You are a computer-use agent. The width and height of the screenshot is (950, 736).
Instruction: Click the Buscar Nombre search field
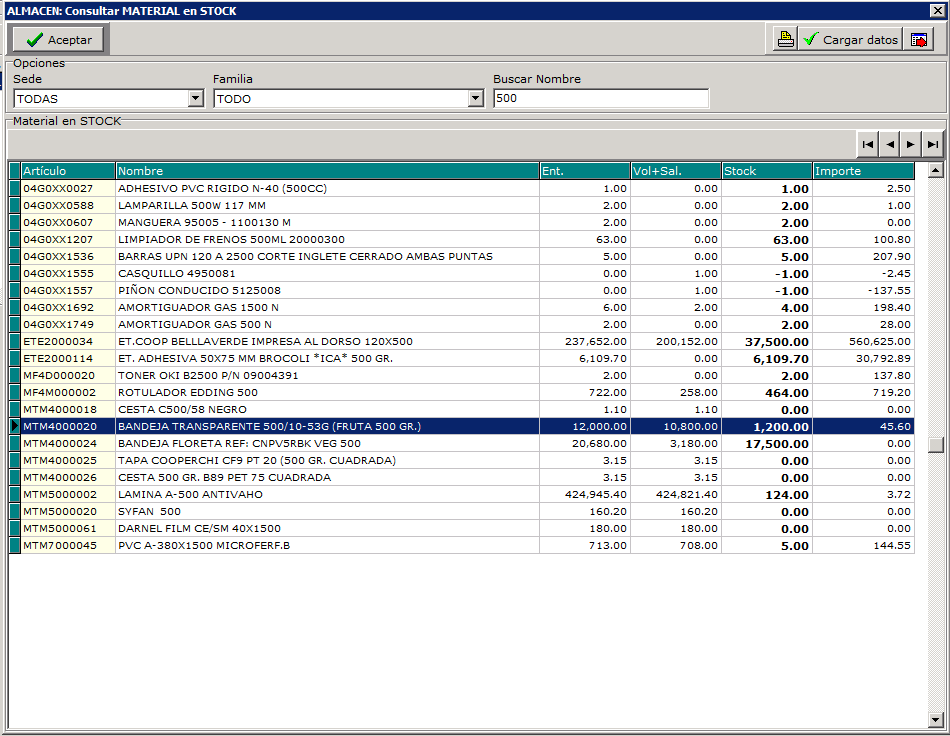point(600,99)
